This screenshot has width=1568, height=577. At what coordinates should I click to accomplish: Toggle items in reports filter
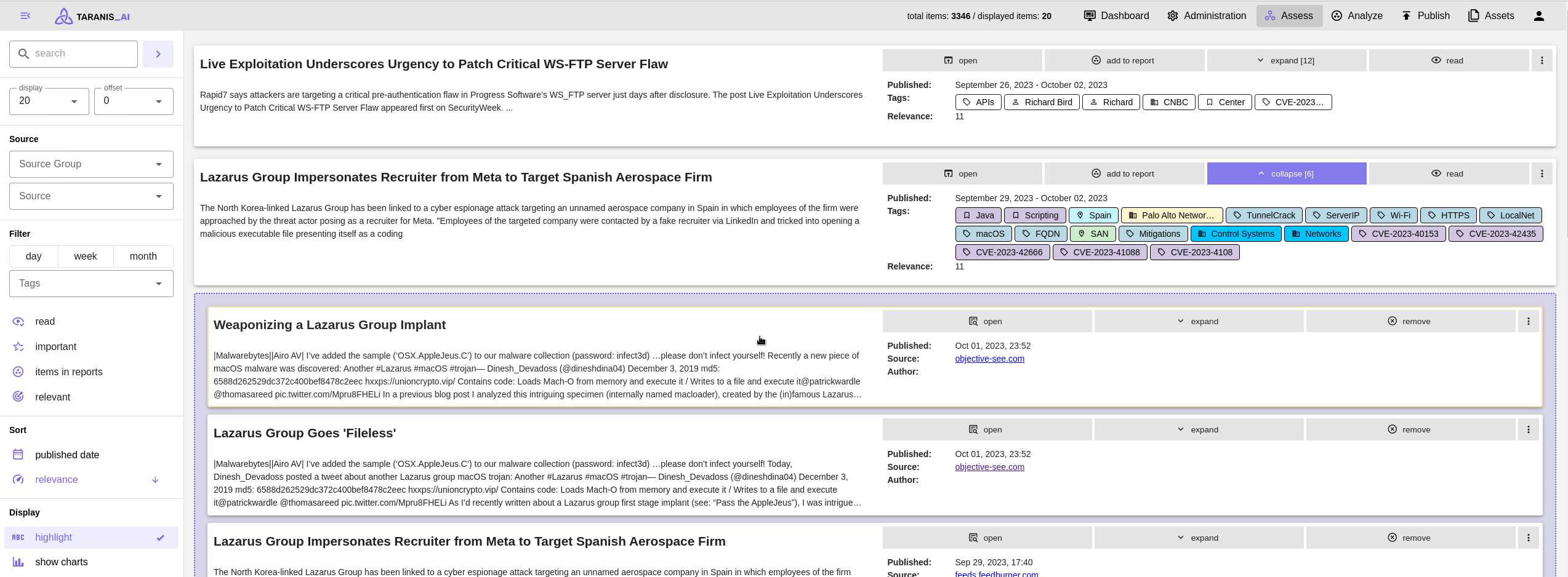[x=91, y=372]
